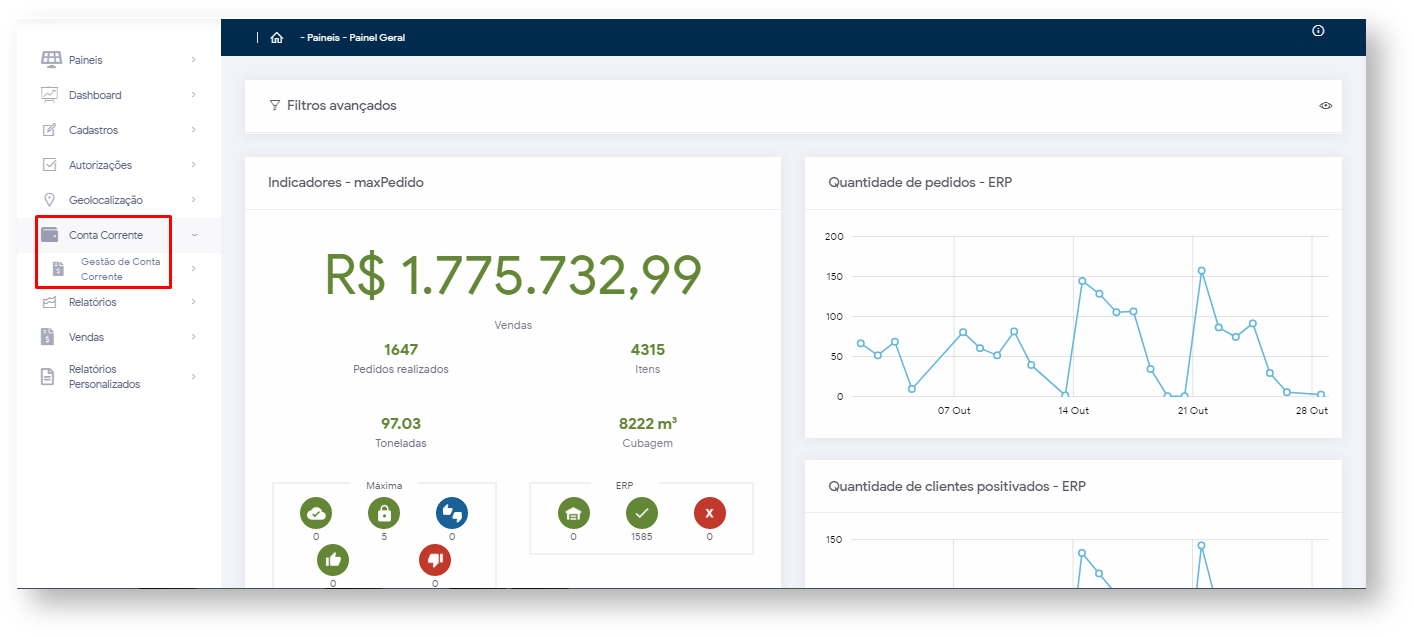The image size is (1414, 637).
Task: Click the green warehouse ERP icon
Action: pos(574,514)
